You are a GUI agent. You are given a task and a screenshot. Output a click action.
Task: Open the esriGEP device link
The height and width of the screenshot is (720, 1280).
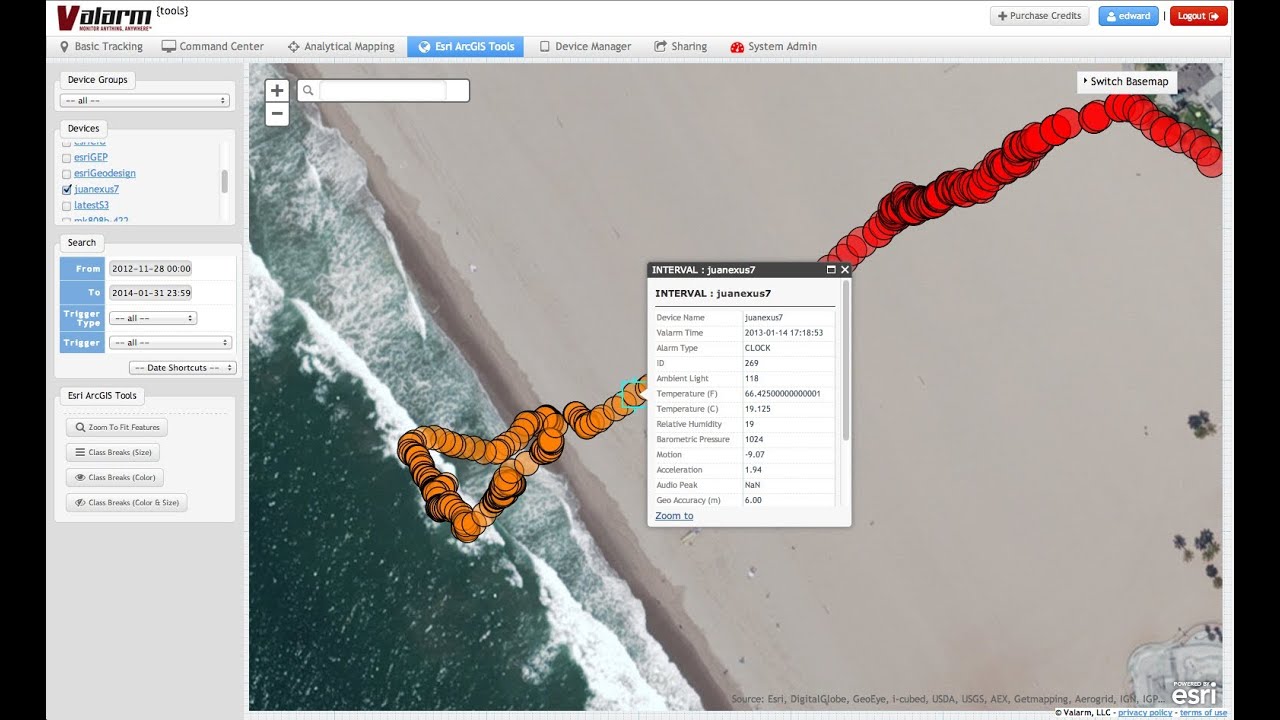(91, 158)
